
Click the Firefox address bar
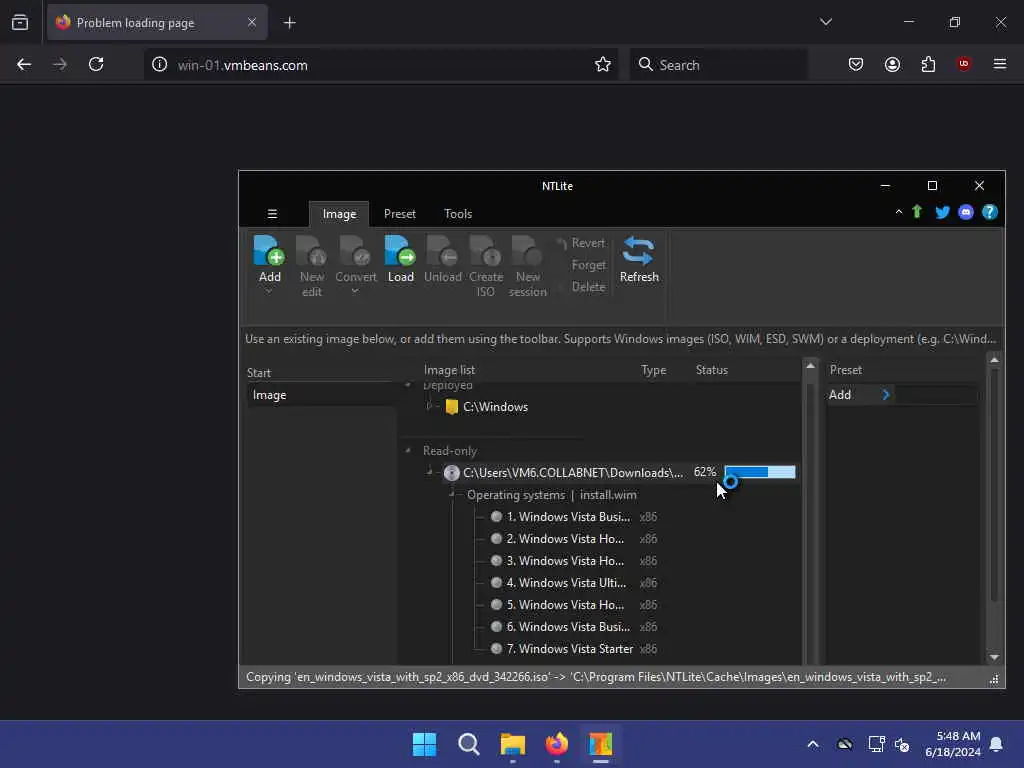(x=379, y=65)
